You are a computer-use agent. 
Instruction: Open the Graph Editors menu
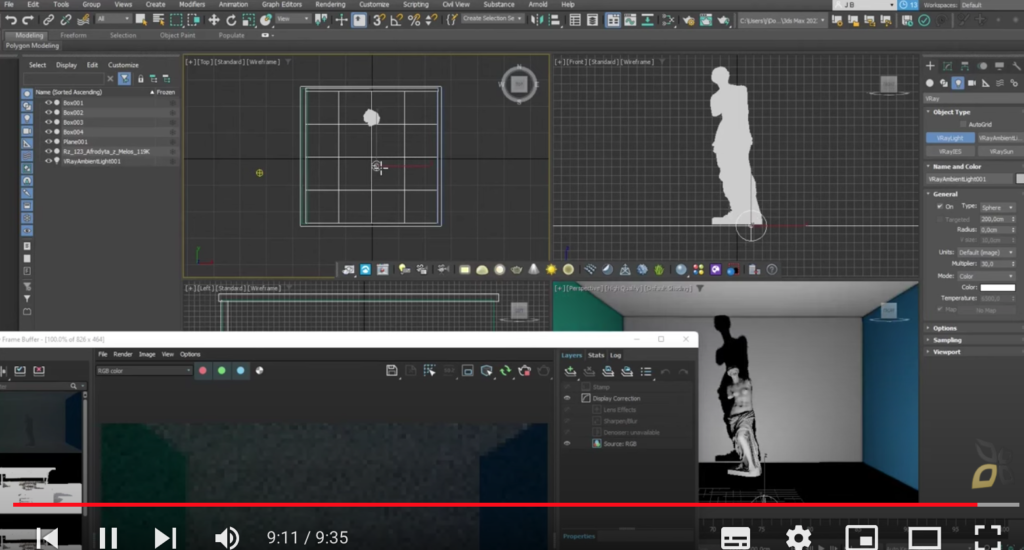[x=282, y=5]
